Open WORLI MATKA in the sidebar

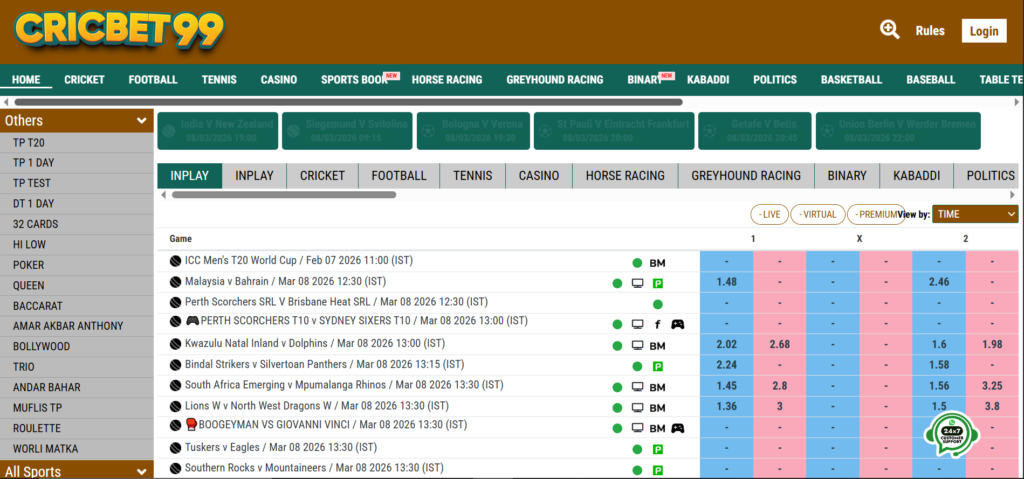(76, 449)
